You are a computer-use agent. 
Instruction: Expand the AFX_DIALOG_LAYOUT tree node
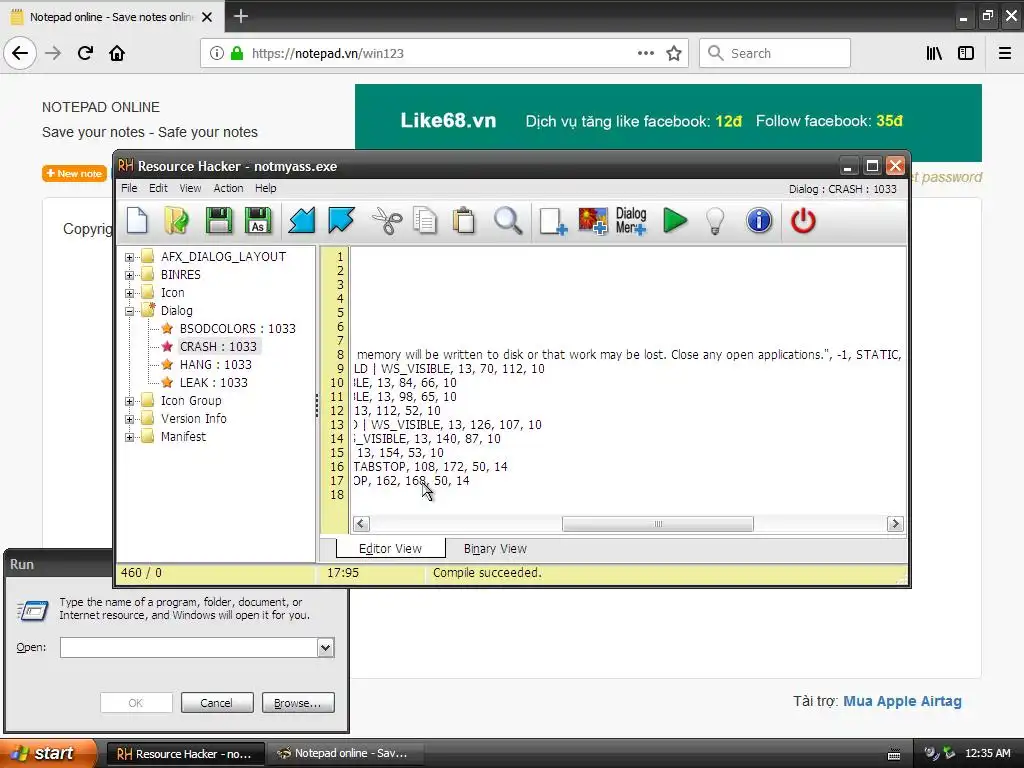(129, 257)
